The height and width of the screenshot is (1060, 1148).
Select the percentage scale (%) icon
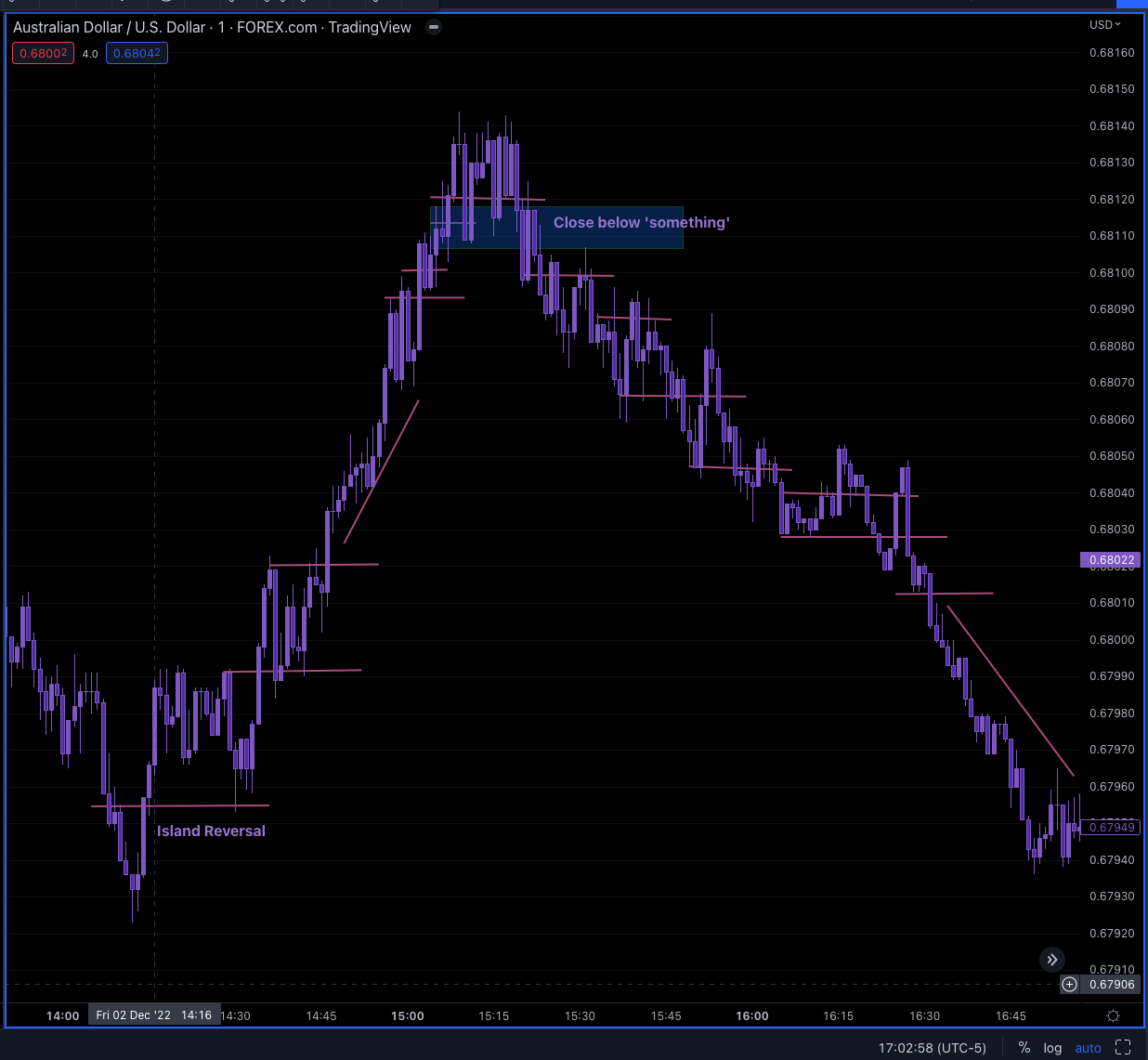pos(1024,1047)
